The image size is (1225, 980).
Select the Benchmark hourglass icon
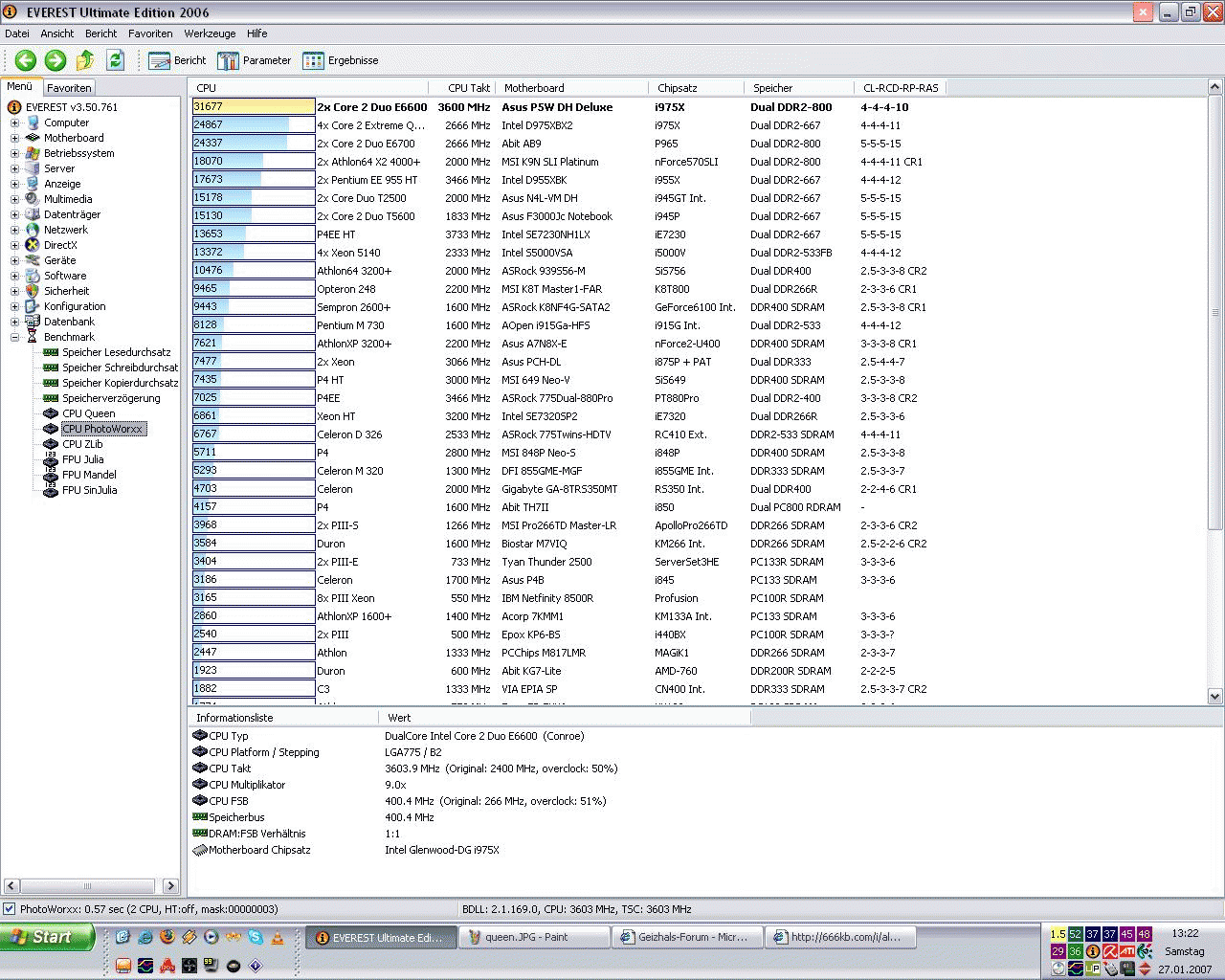[x=33, y=337]
